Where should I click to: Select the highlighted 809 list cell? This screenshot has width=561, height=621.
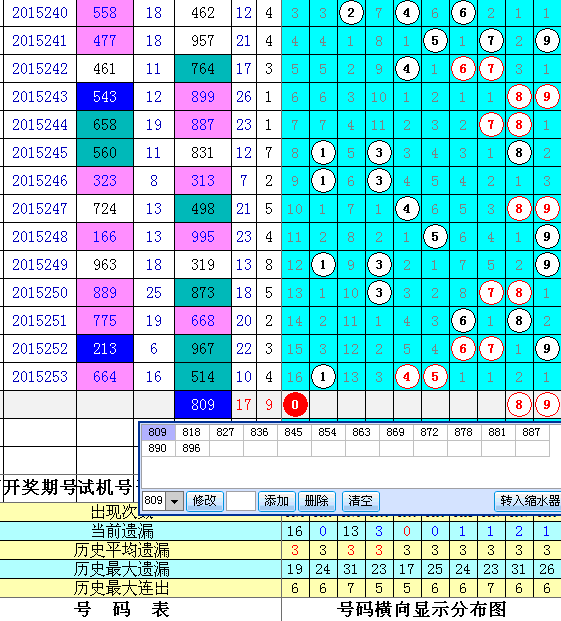click(158, 432)
